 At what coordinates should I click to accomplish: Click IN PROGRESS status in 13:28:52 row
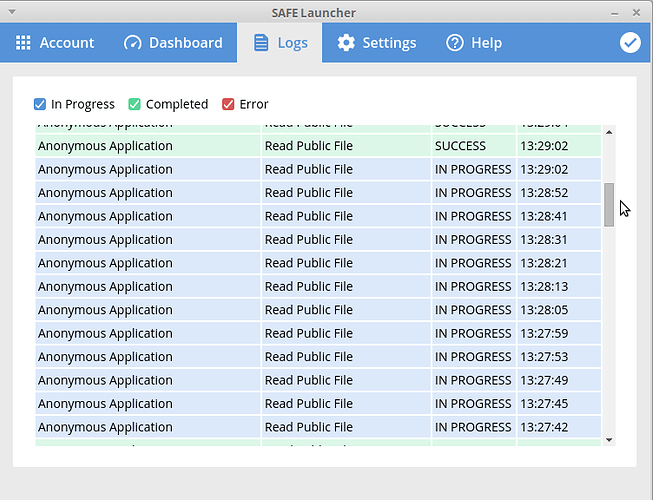pos(473,193)
